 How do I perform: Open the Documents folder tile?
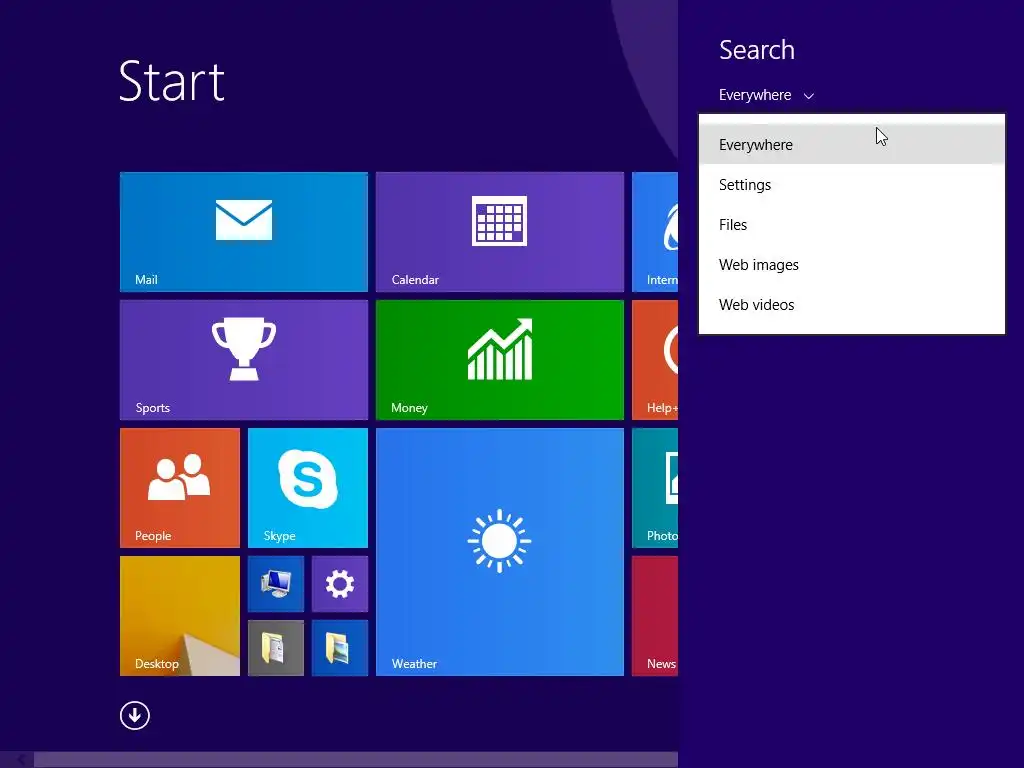pos(276,648)
